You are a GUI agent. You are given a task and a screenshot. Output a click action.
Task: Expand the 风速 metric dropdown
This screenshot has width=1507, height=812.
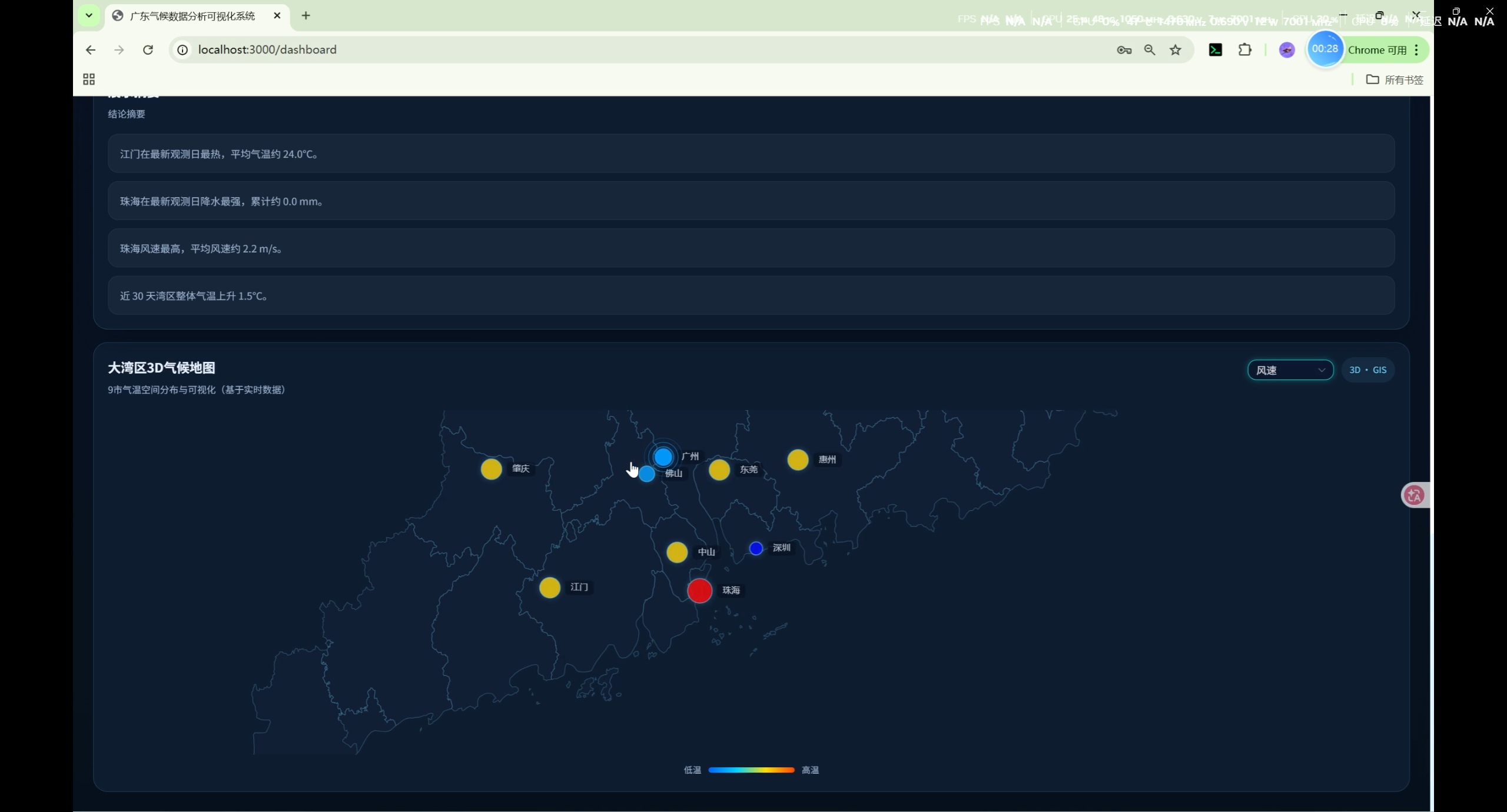1290,370
